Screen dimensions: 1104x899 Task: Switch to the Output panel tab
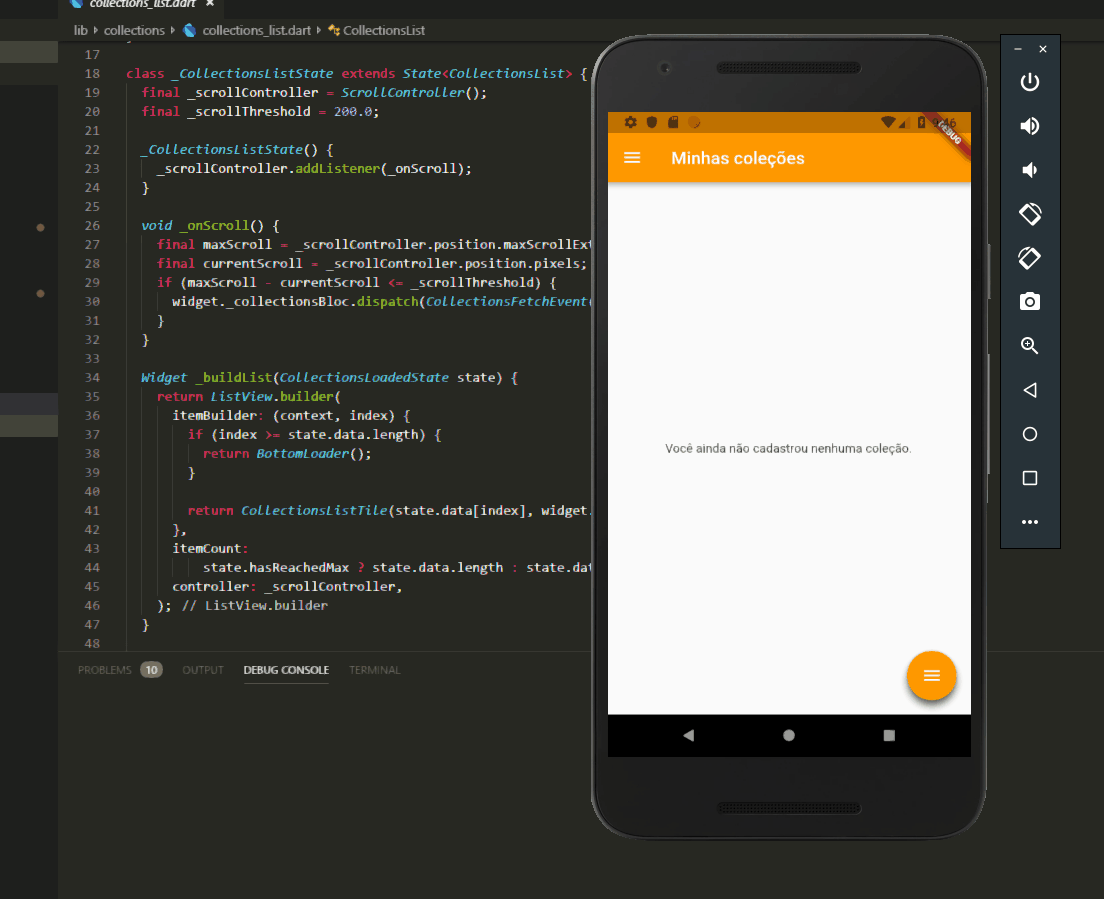click(x=203, y=669)
